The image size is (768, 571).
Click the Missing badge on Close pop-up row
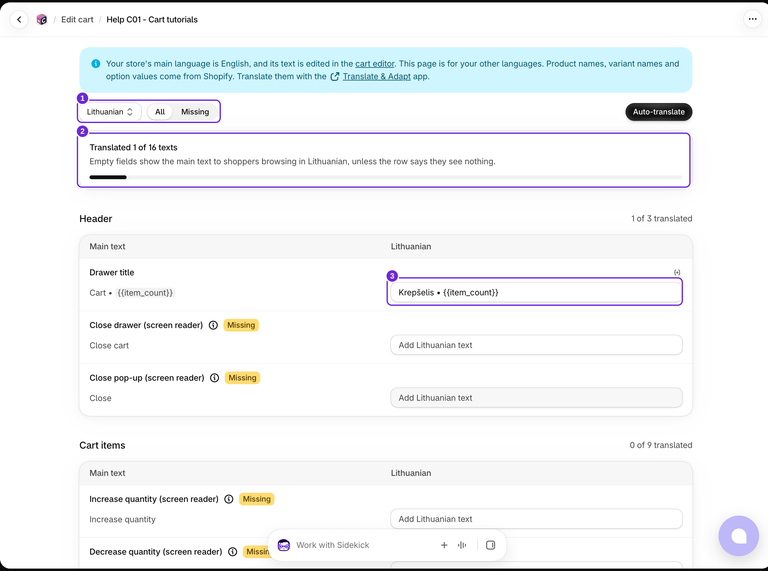tap(242, 378)
